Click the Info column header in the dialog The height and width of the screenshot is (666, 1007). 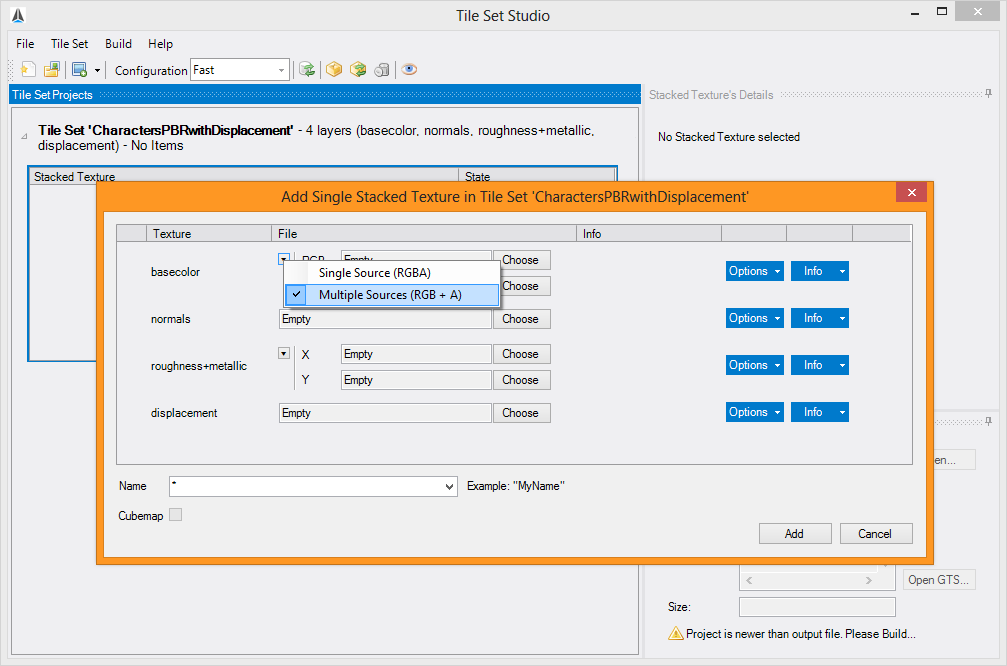649,233
